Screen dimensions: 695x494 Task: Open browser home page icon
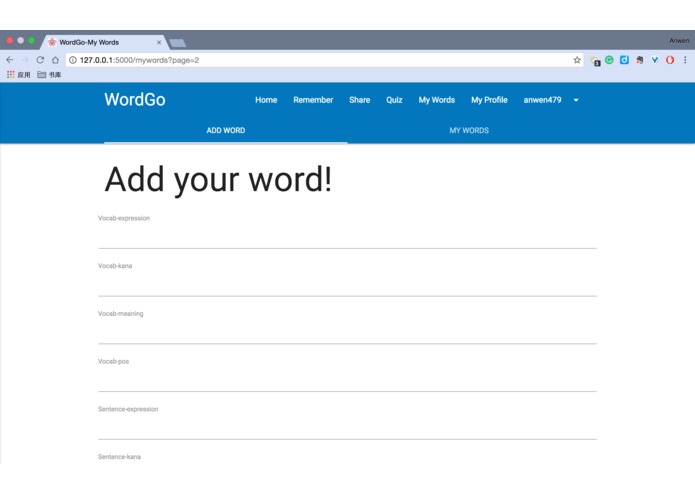point(55,60)
